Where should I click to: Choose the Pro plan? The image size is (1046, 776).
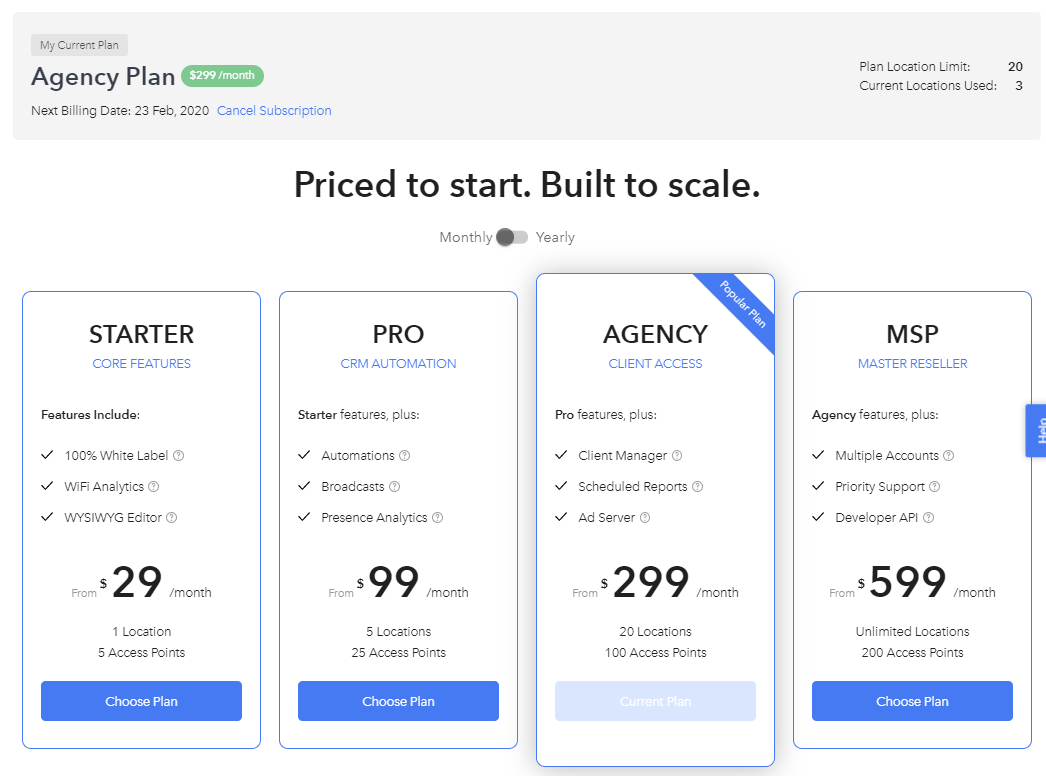[398, 701]
